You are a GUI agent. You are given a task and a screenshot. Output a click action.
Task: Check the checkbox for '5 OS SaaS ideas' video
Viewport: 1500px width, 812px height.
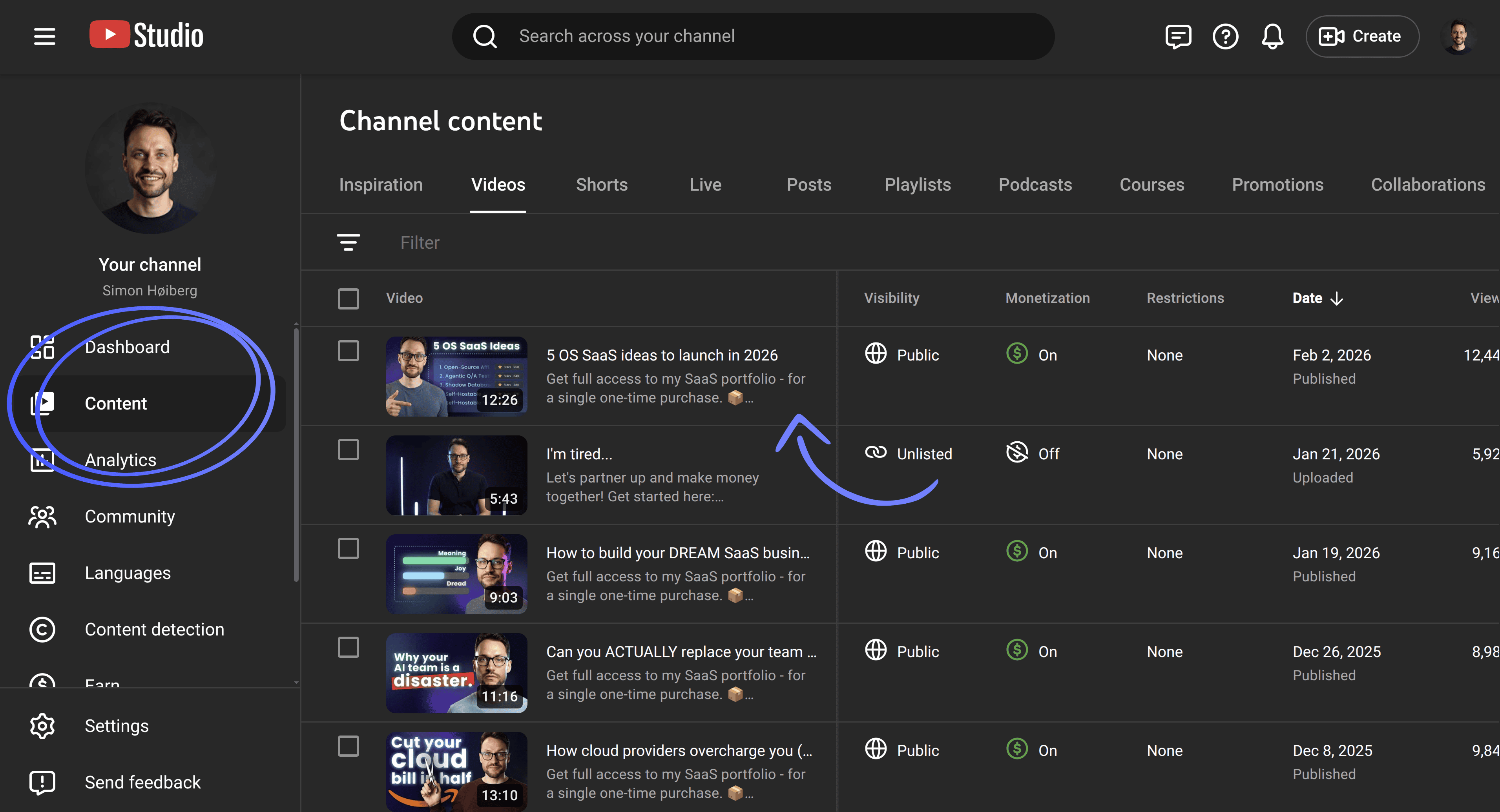tap(348, 351)
